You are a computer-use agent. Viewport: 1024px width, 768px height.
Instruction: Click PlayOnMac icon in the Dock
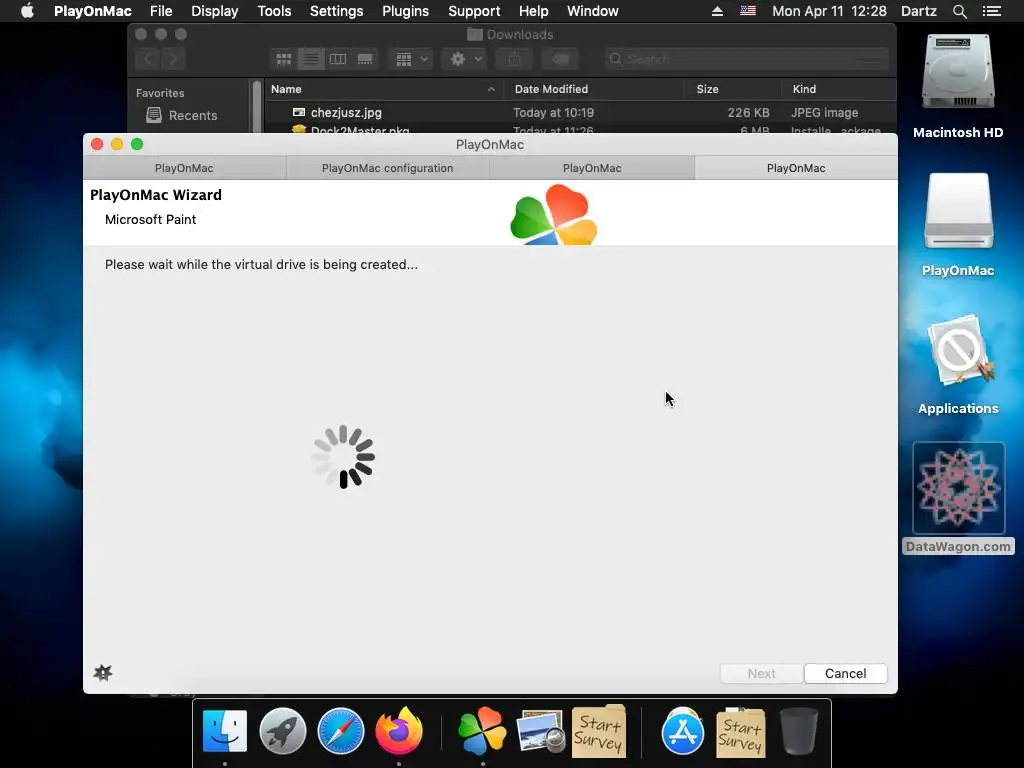coord(482,731)
